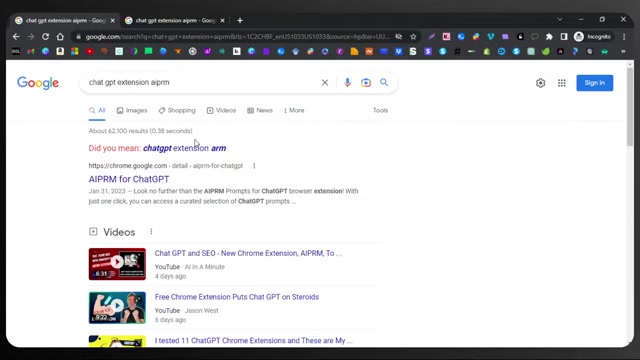Viewport: 640px width, 360px height.
Task: Open the AIPRM for ChatGPT result link
Action: tap(129, 179)
